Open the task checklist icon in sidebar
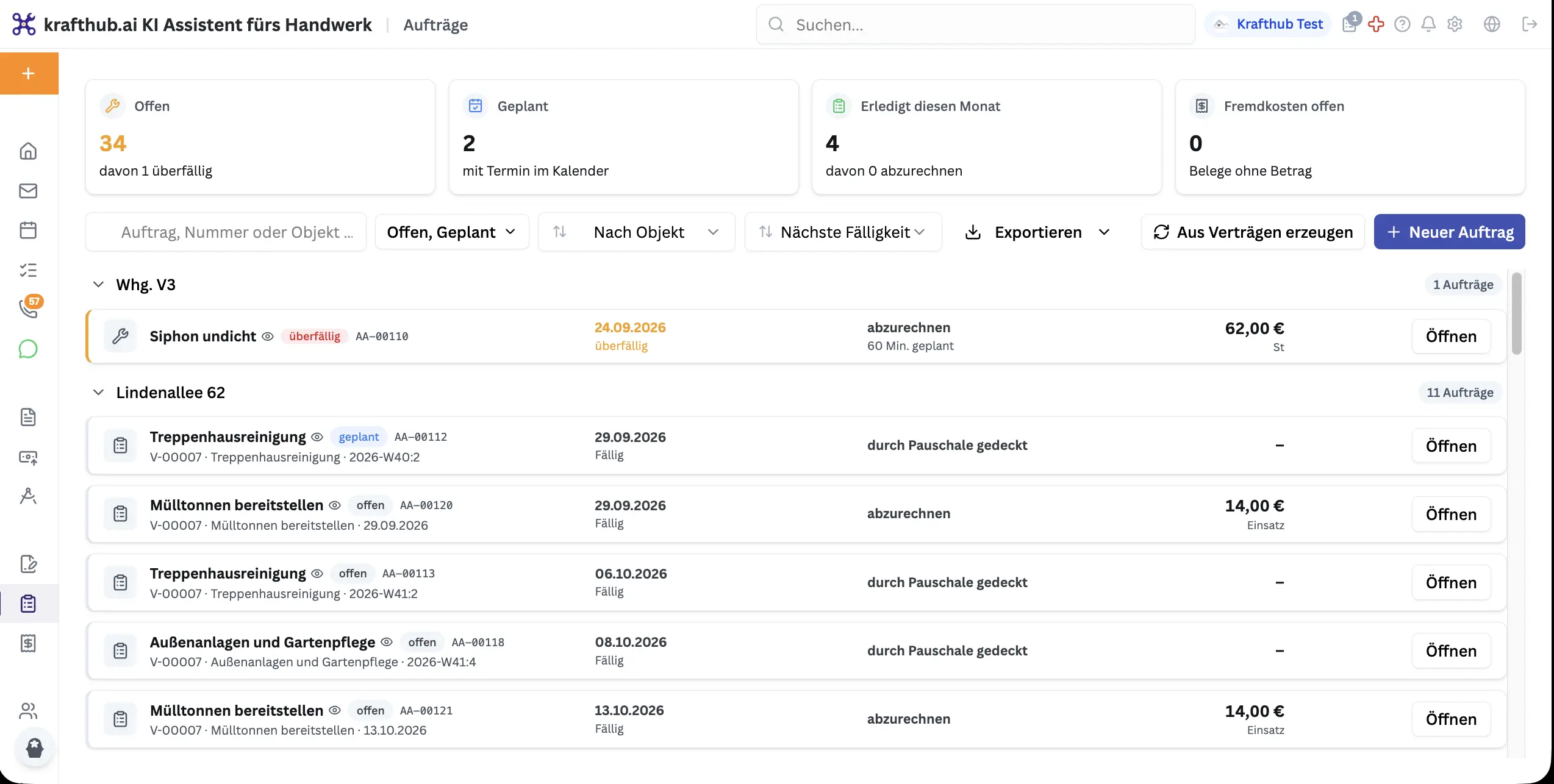This screenshot has height=784, width=1554. click(28, 270)
